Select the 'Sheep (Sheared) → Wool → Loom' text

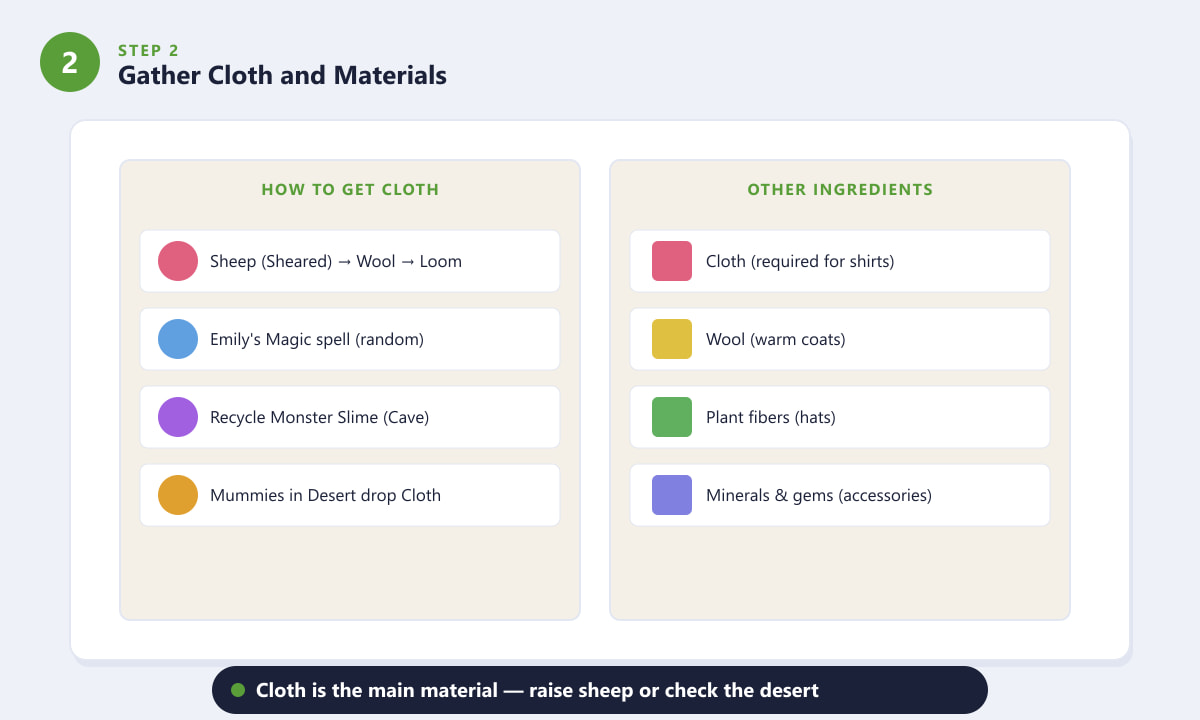click(x=336, y=261)
